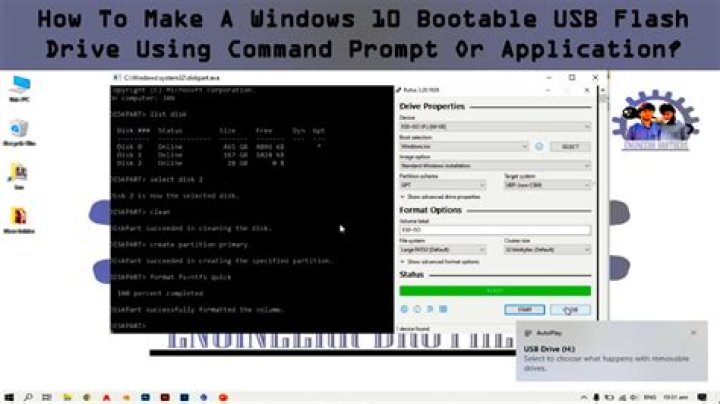Open Task View on taskbar
The width and height of the screenshot is (720, 404).
point(47,397)
